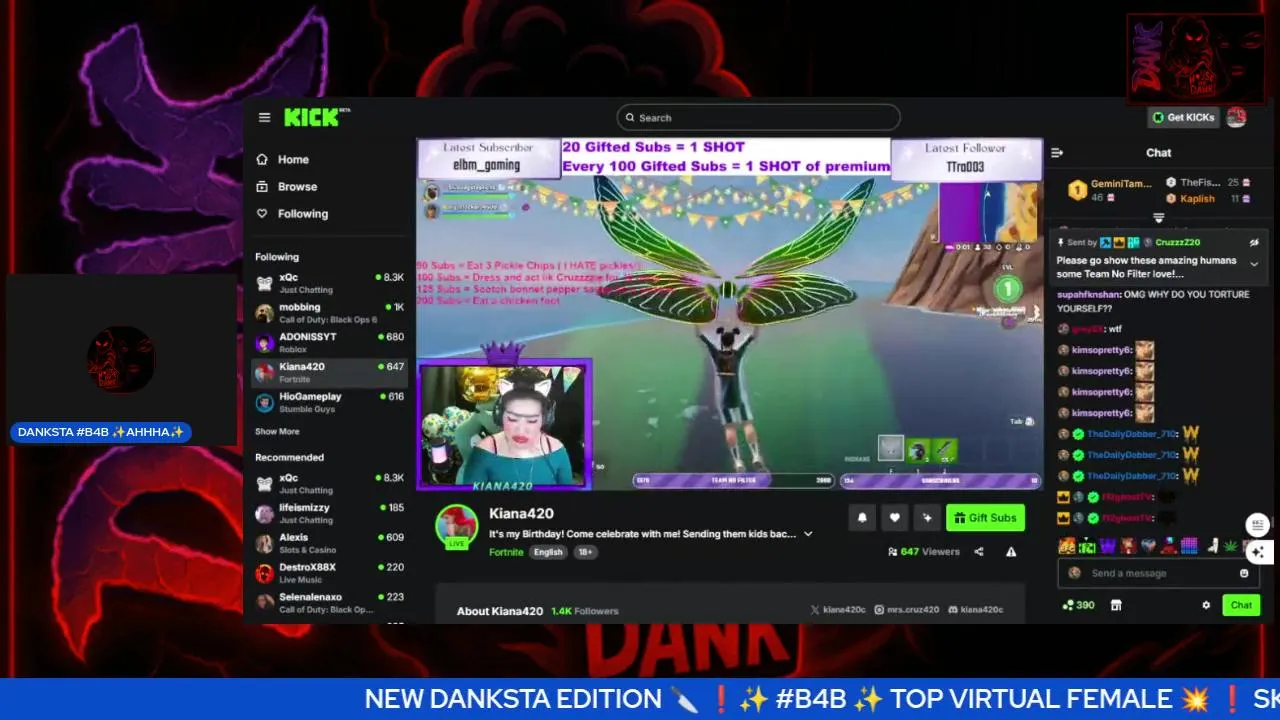This screenshot has height=720, width=1280.
Task: Open ADONISSYT channel in the sidebar
Action: point(329,343)
